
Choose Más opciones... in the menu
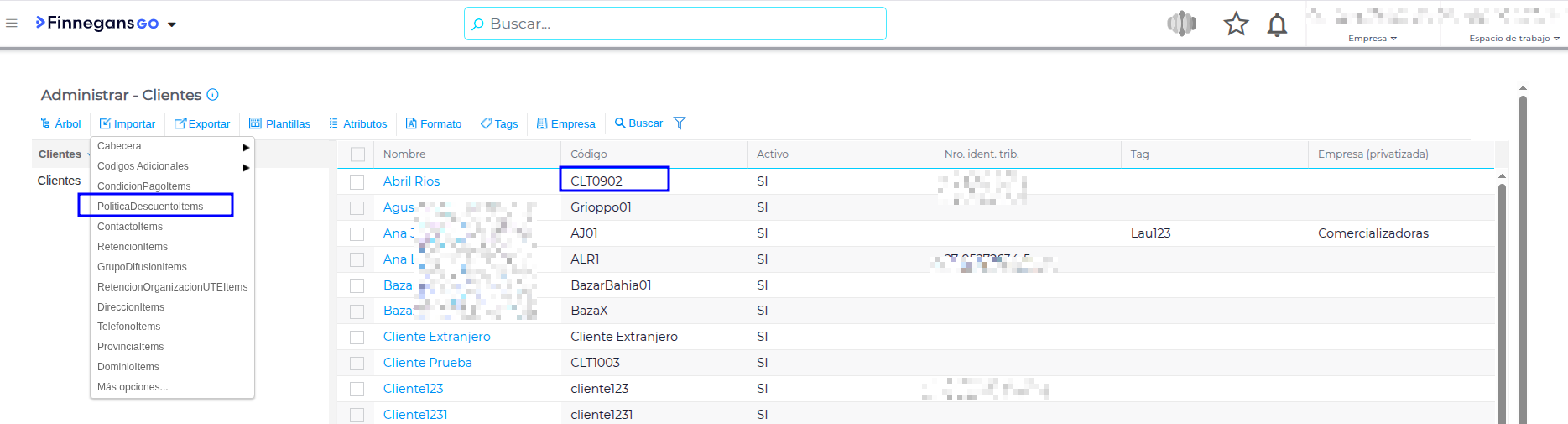133,387
